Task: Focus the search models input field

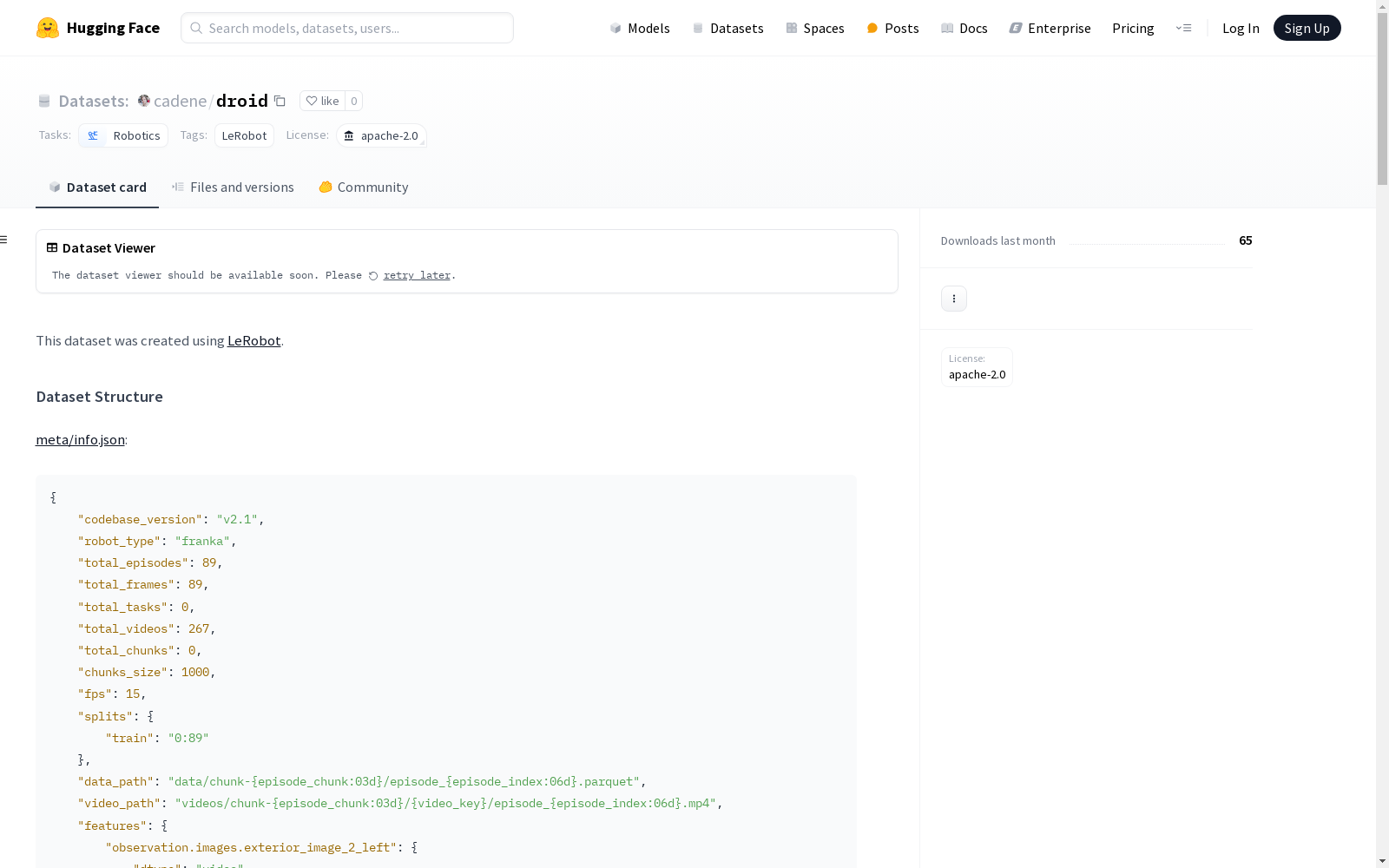Action: point(347,28)
